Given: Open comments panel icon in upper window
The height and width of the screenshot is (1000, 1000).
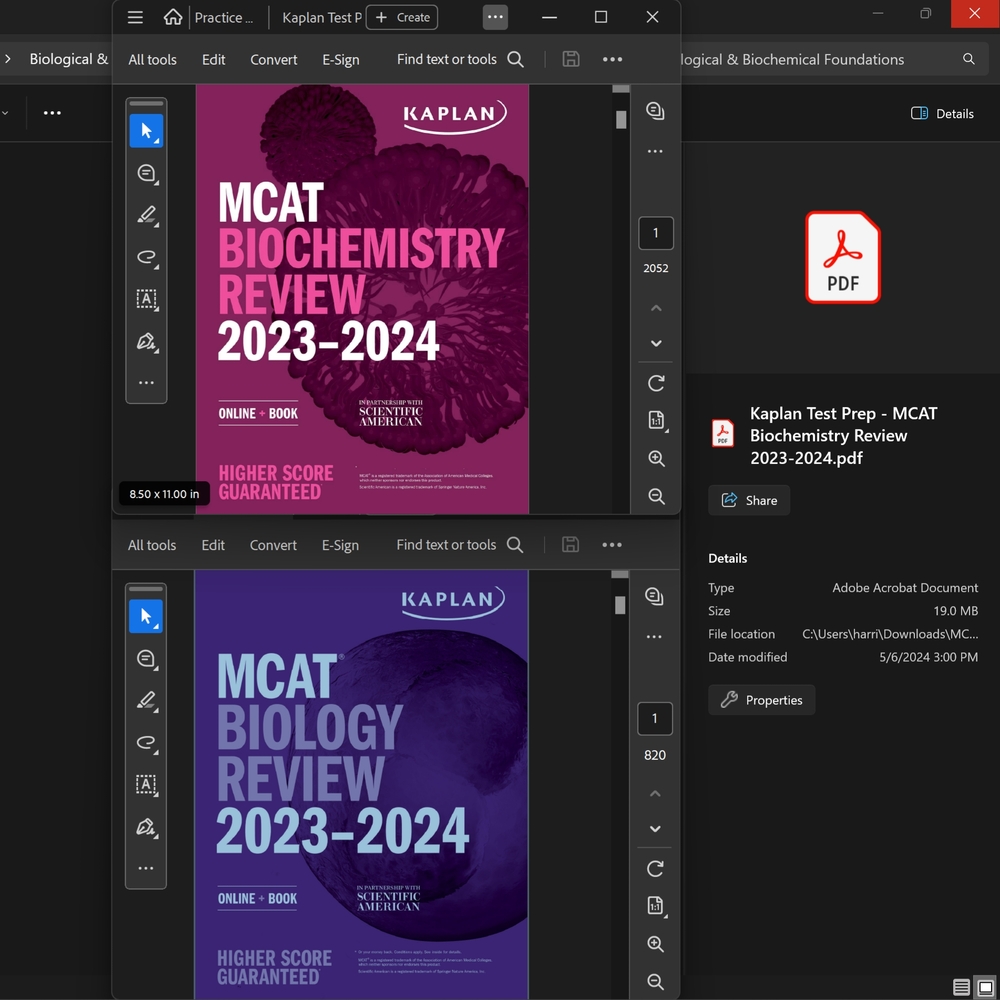Looking at the screenshot, I should click(655, 111).
